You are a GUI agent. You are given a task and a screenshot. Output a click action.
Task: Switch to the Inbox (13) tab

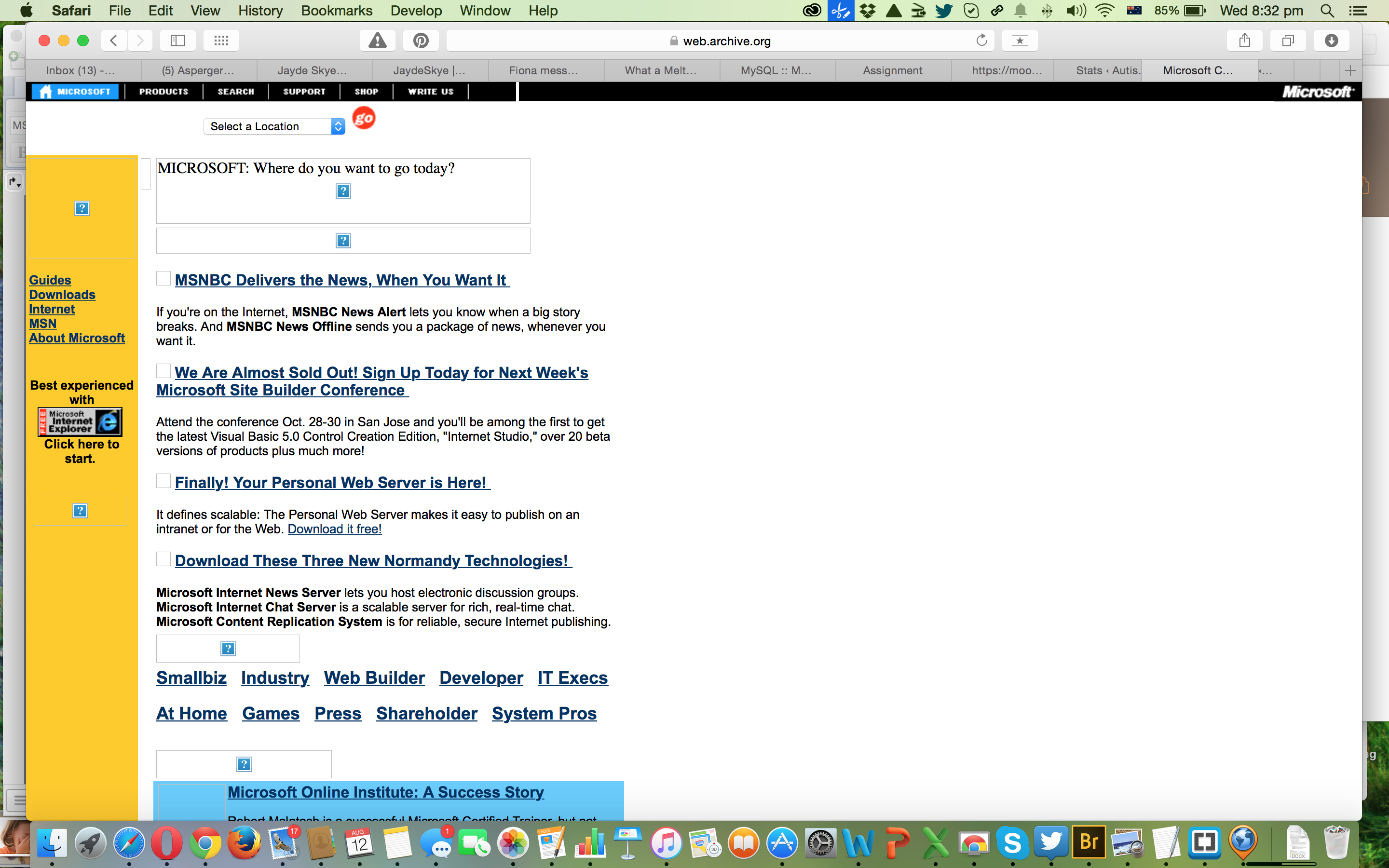pyautogui.click(x=83, y=70)
